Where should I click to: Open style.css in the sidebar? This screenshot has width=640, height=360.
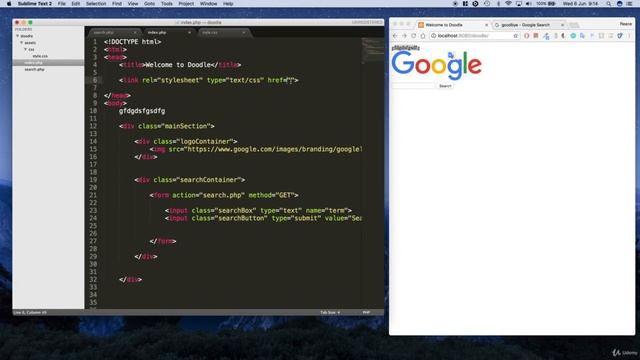pyautogui.click(x=40, y=56)
